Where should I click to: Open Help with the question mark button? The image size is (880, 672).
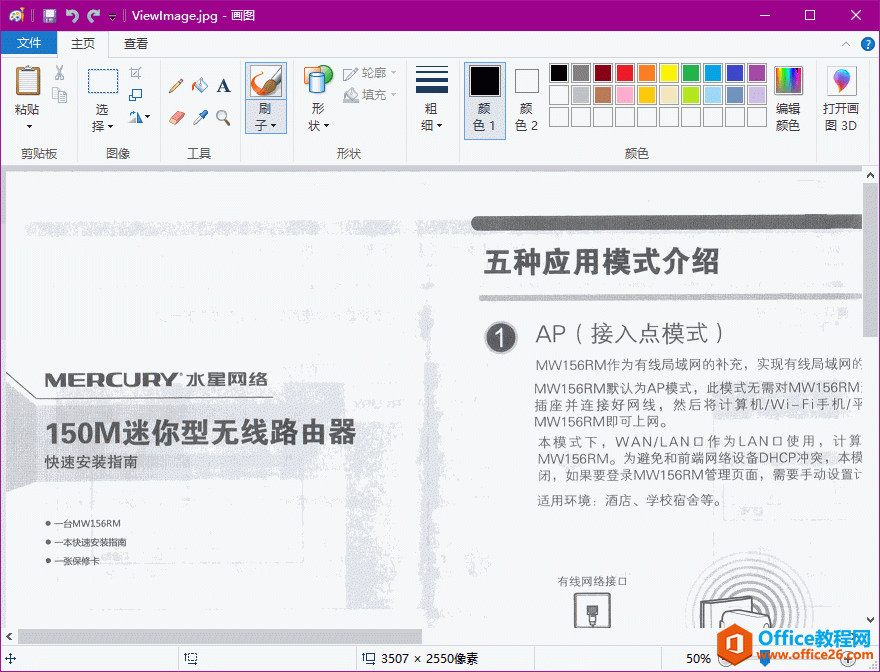tap(868, 43)
